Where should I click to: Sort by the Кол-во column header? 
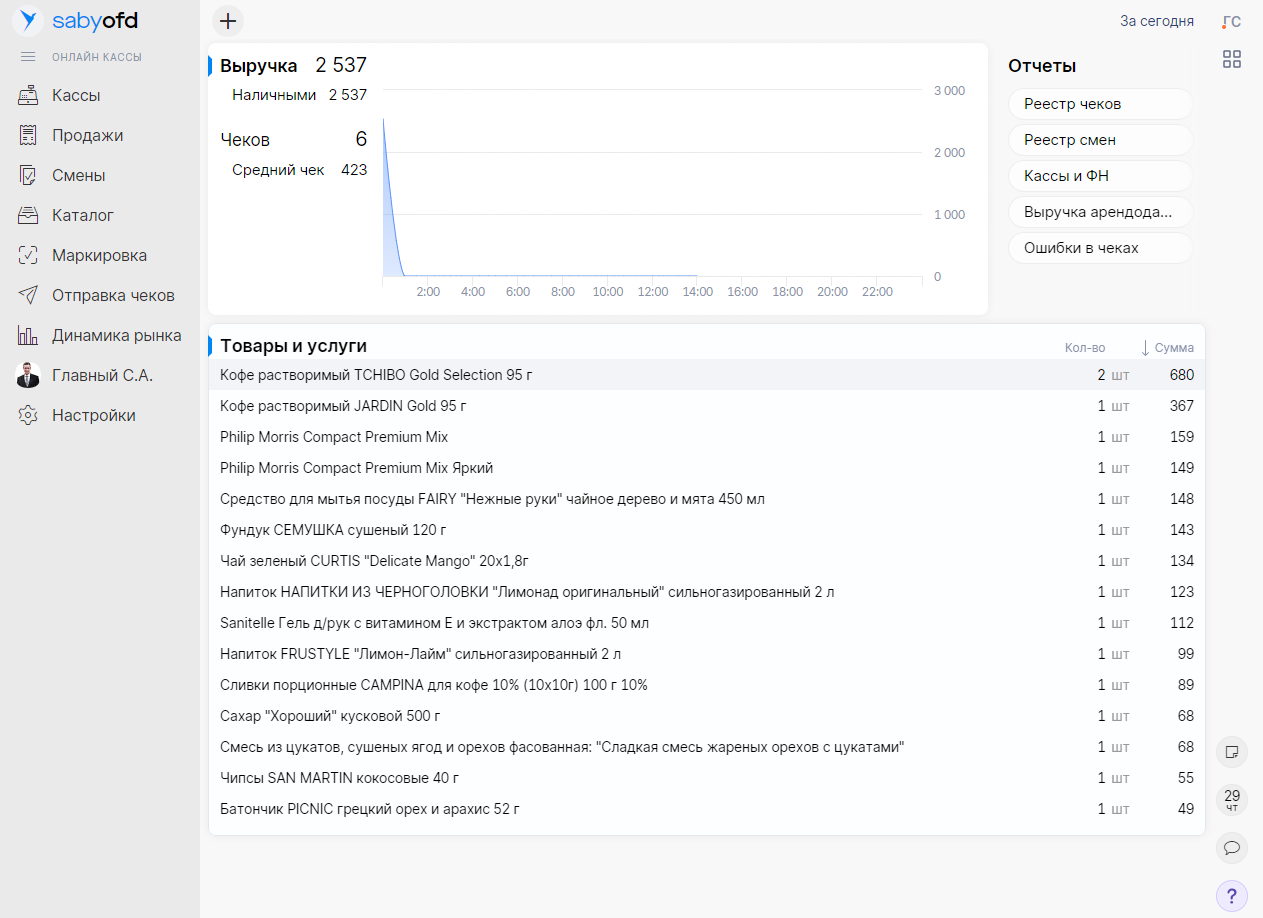click(x=1084, y=348)
